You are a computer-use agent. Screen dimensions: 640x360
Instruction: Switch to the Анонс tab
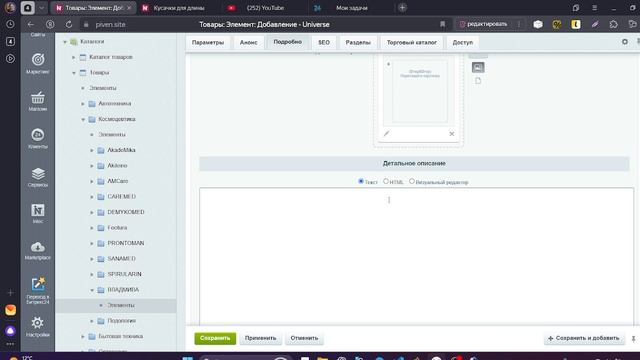tap(248, 42)
